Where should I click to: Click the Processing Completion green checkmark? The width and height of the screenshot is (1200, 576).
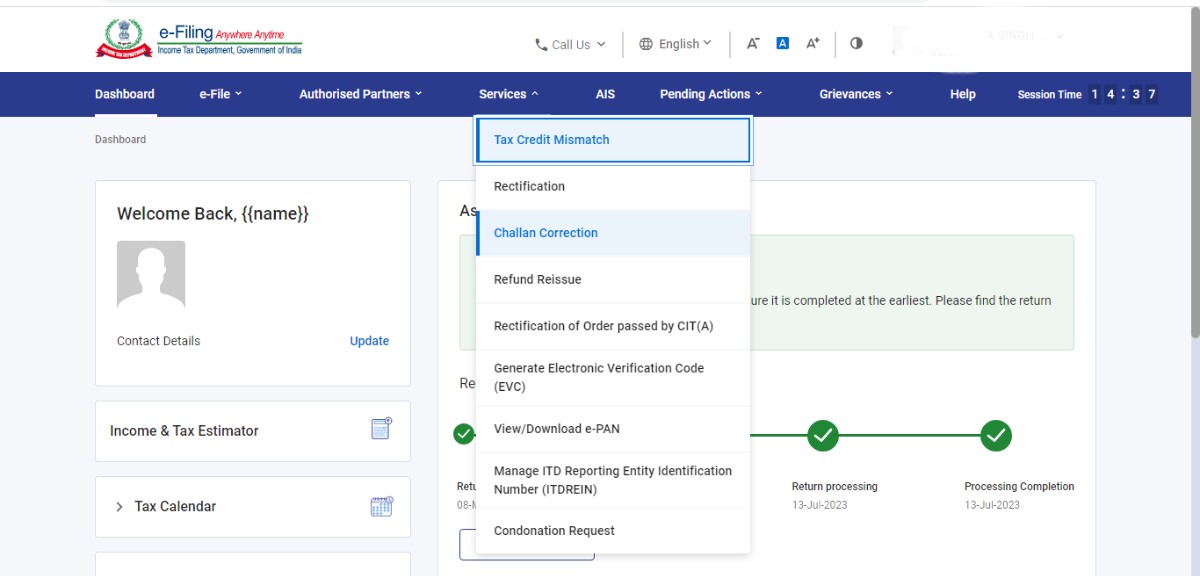tap(996, 435)
